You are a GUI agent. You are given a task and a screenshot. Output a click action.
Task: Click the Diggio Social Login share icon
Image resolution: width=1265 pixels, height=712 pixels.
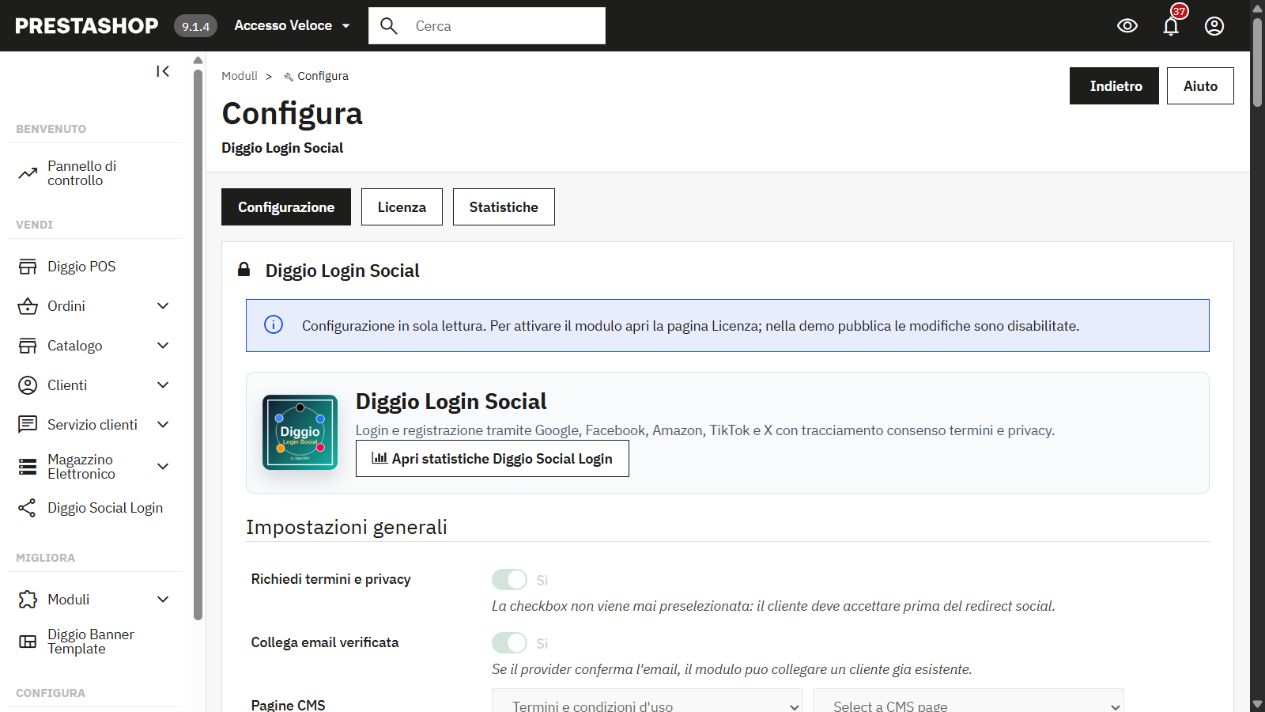[28, 508]
